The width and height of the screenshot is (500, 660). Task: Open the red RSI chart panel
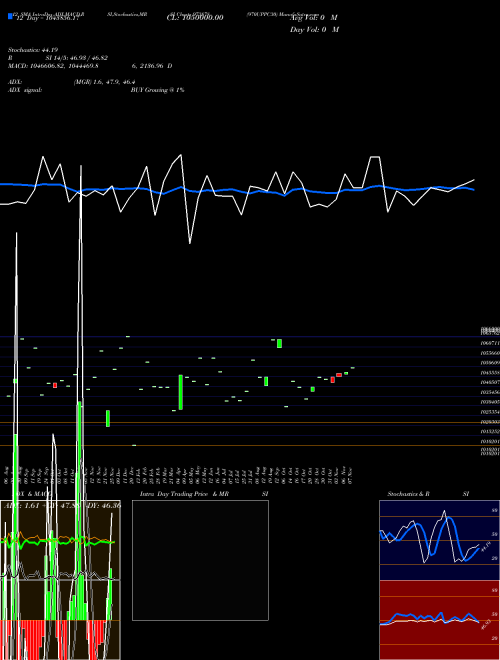439,620
